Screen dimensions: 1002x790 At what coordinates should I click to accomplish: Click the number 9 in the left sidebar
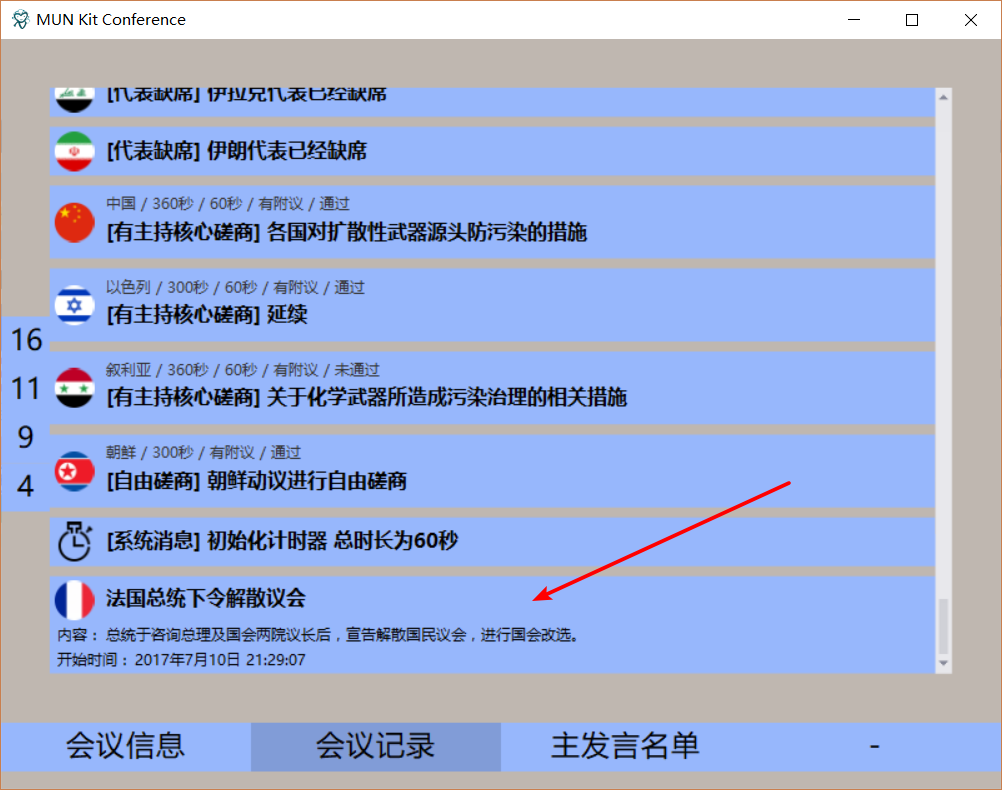[x=27, y=438]
